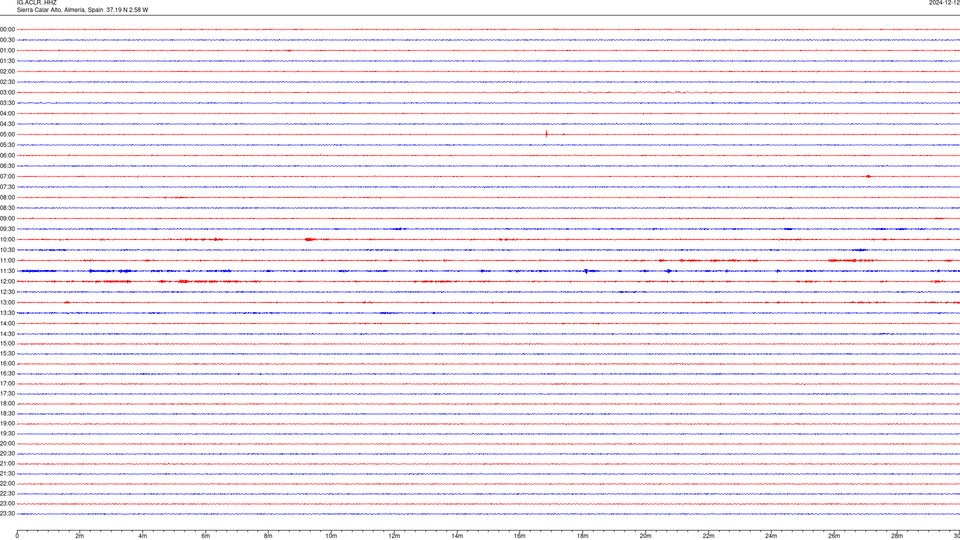Click the '09:30' row label
The width and height of the screenshot is (960, 540).
[7, 229]
